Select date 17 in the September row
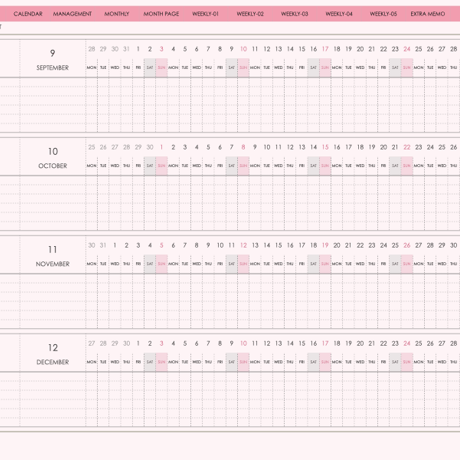 coord(325,49)
